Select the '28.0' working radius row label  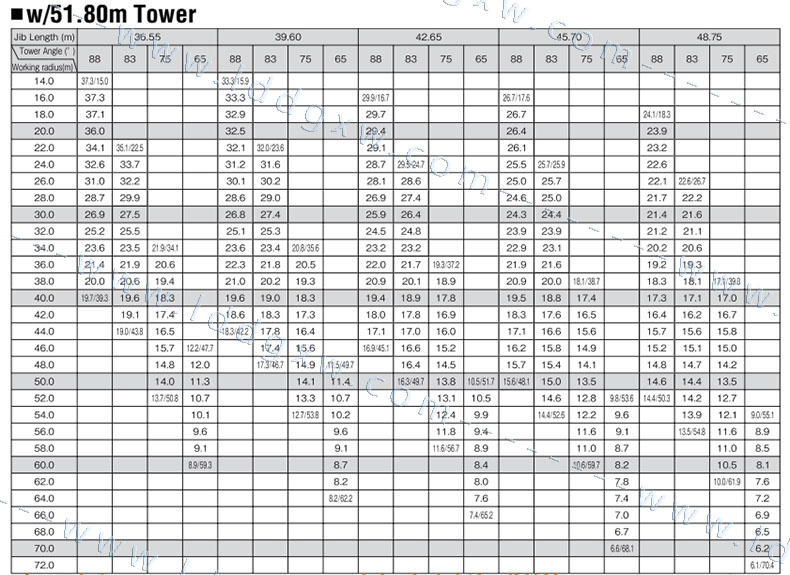pos(44,198)
